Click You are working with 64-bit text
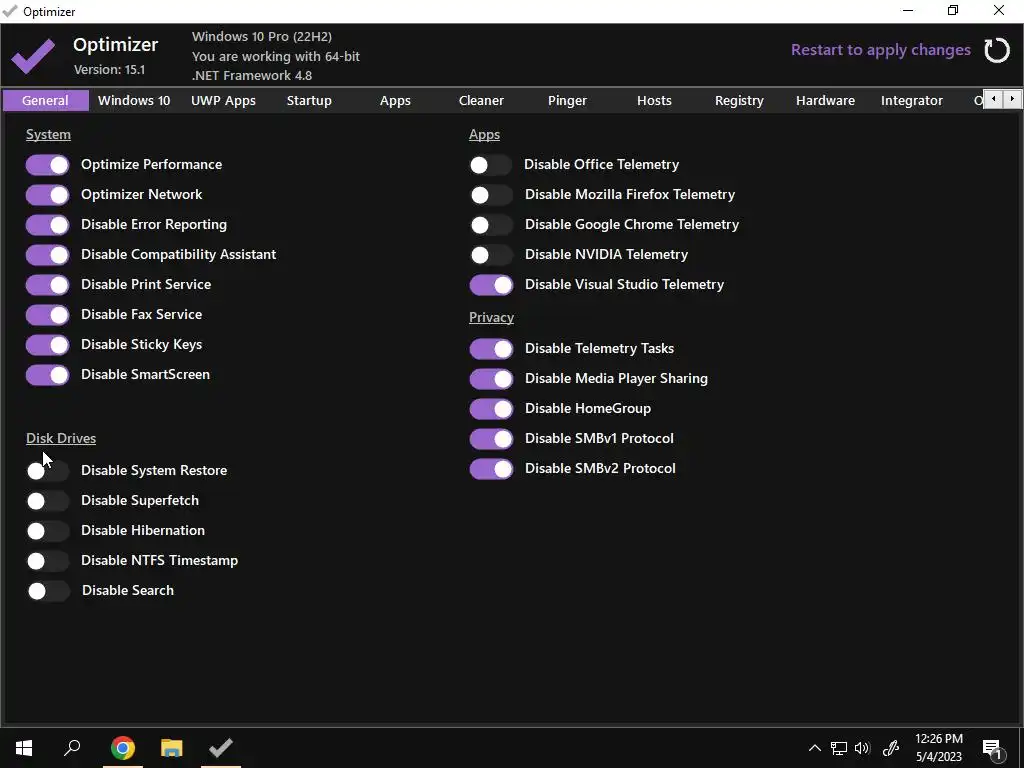 point(276,56)
